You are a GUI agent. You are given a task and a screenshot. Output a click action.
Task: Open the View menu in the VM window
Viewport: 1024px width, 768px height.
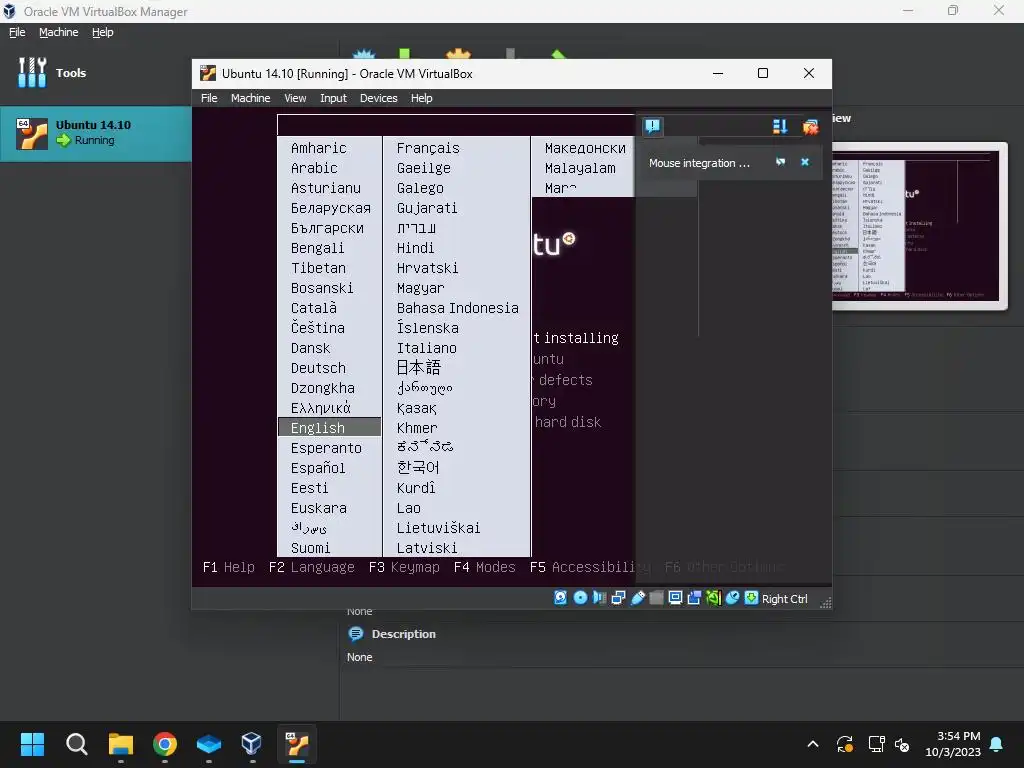(295, 98)
